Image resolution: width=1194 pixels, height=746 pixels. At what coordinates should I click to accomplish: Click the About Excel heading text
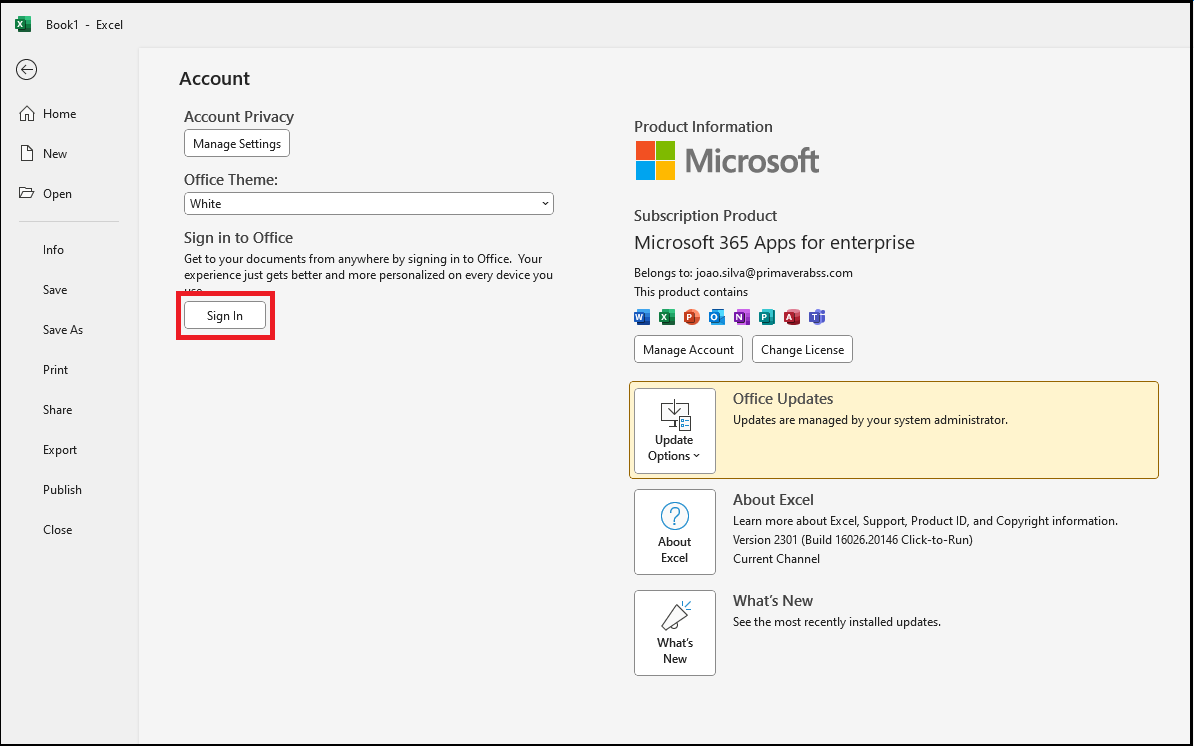point(773,500)
